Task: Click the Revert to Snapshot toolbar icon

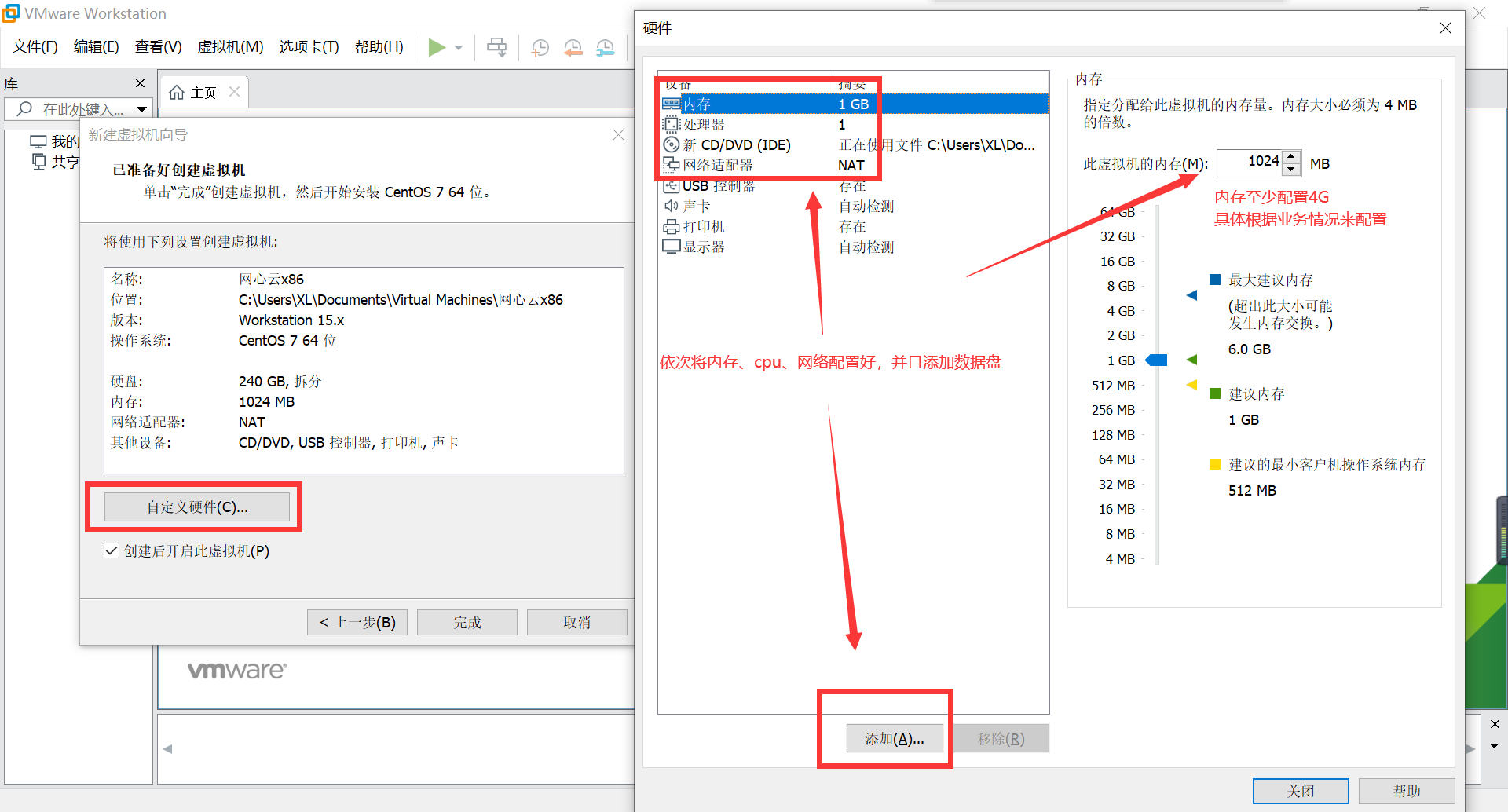Action: tap(573, 48)
